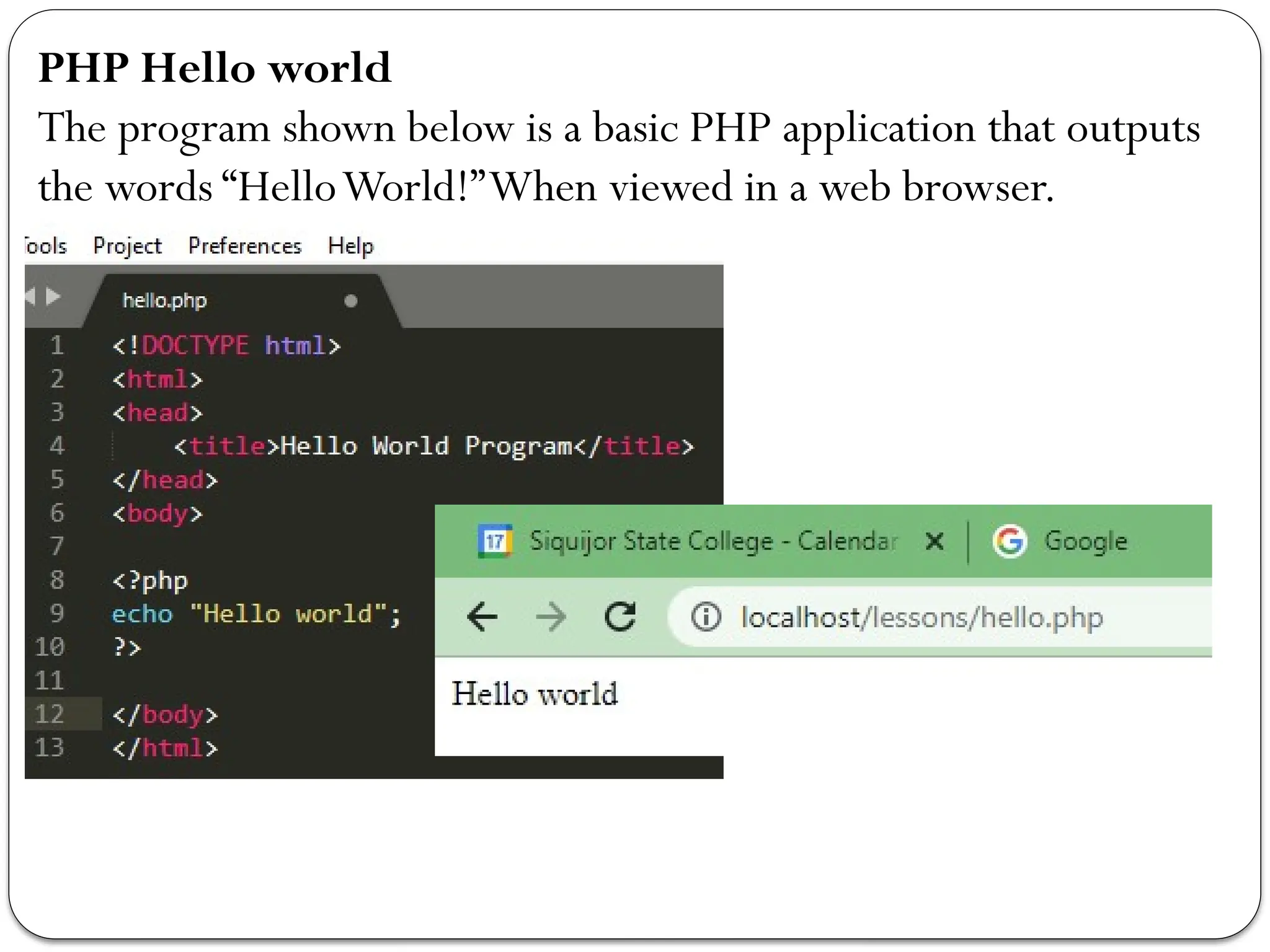The image size is (1270, 952).
Task: Open the Preferences menu
Action: 245,245
